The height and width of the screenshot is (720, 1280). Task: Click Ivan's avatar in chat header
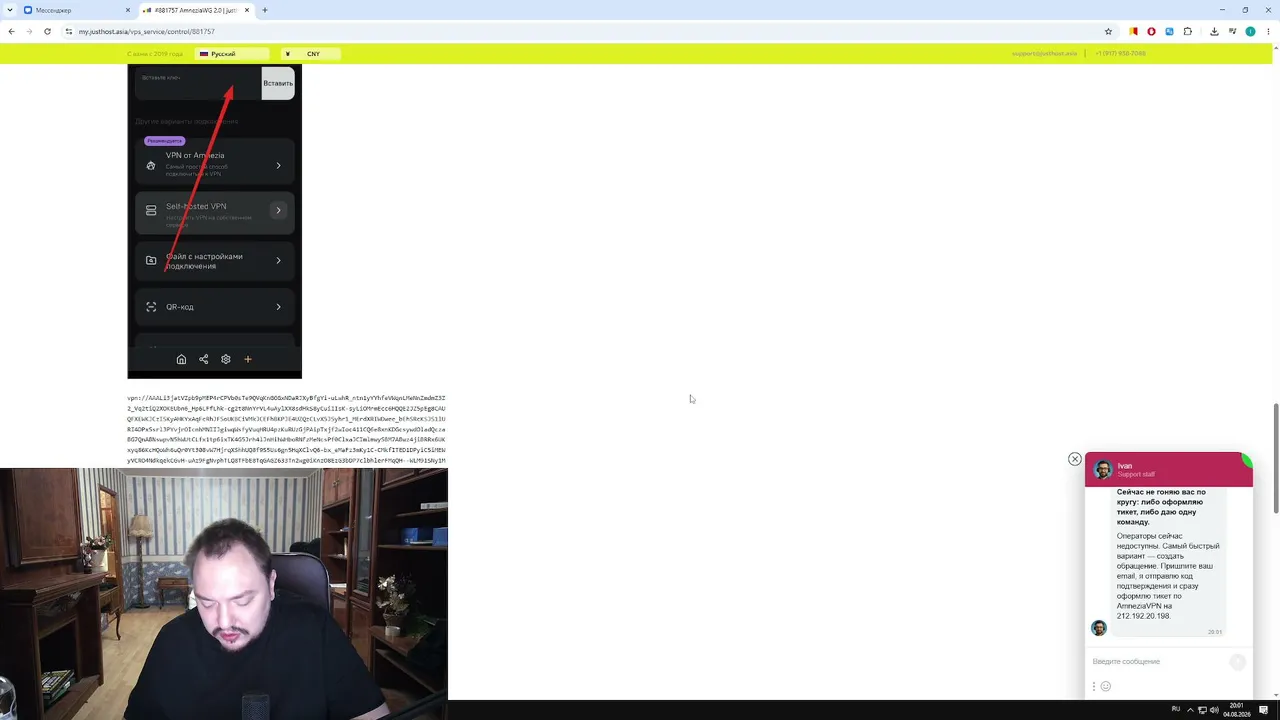[1103, 470]
